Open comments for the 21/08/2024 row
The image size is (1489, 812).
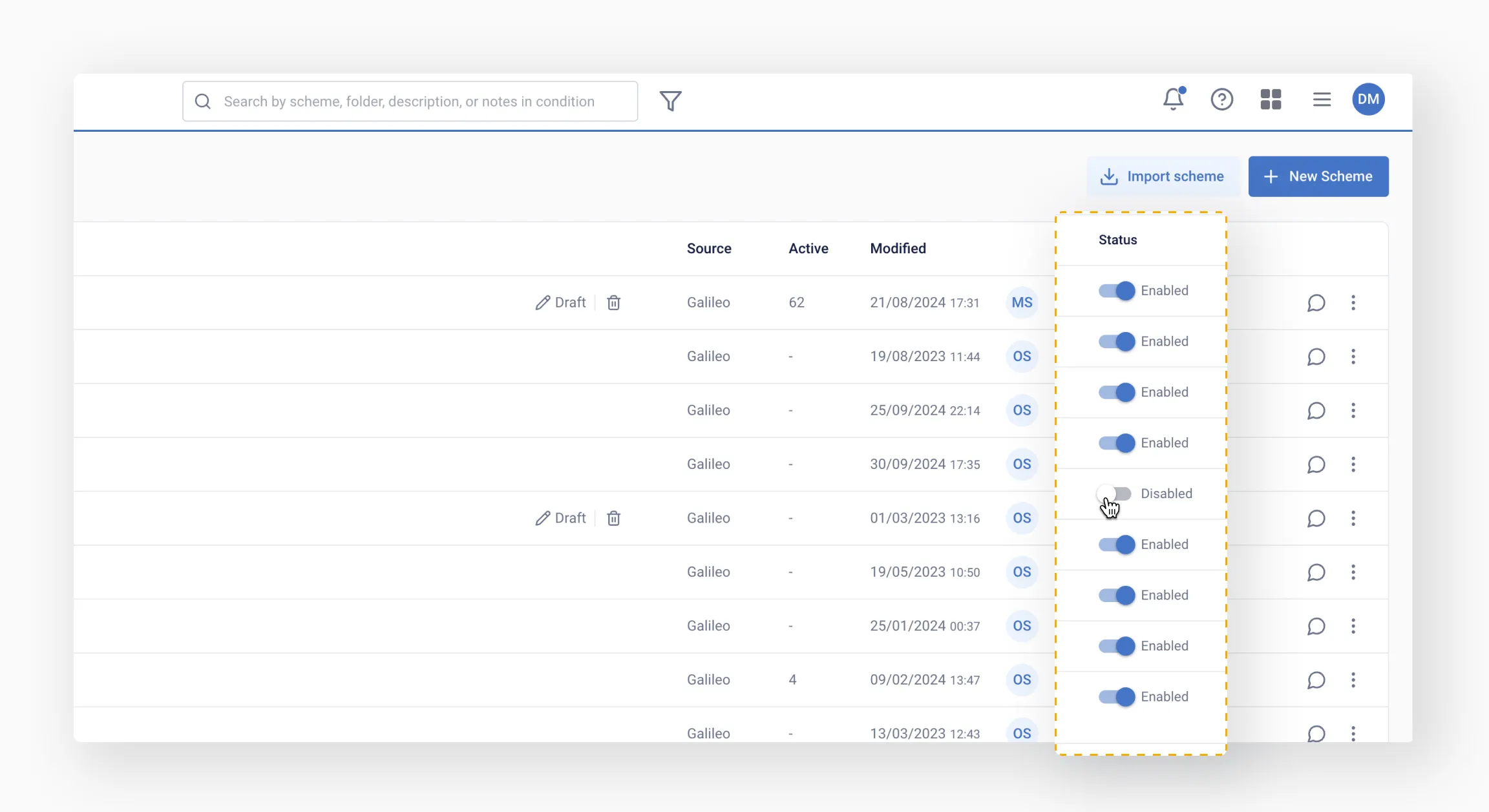click(x=1316, y=303)
